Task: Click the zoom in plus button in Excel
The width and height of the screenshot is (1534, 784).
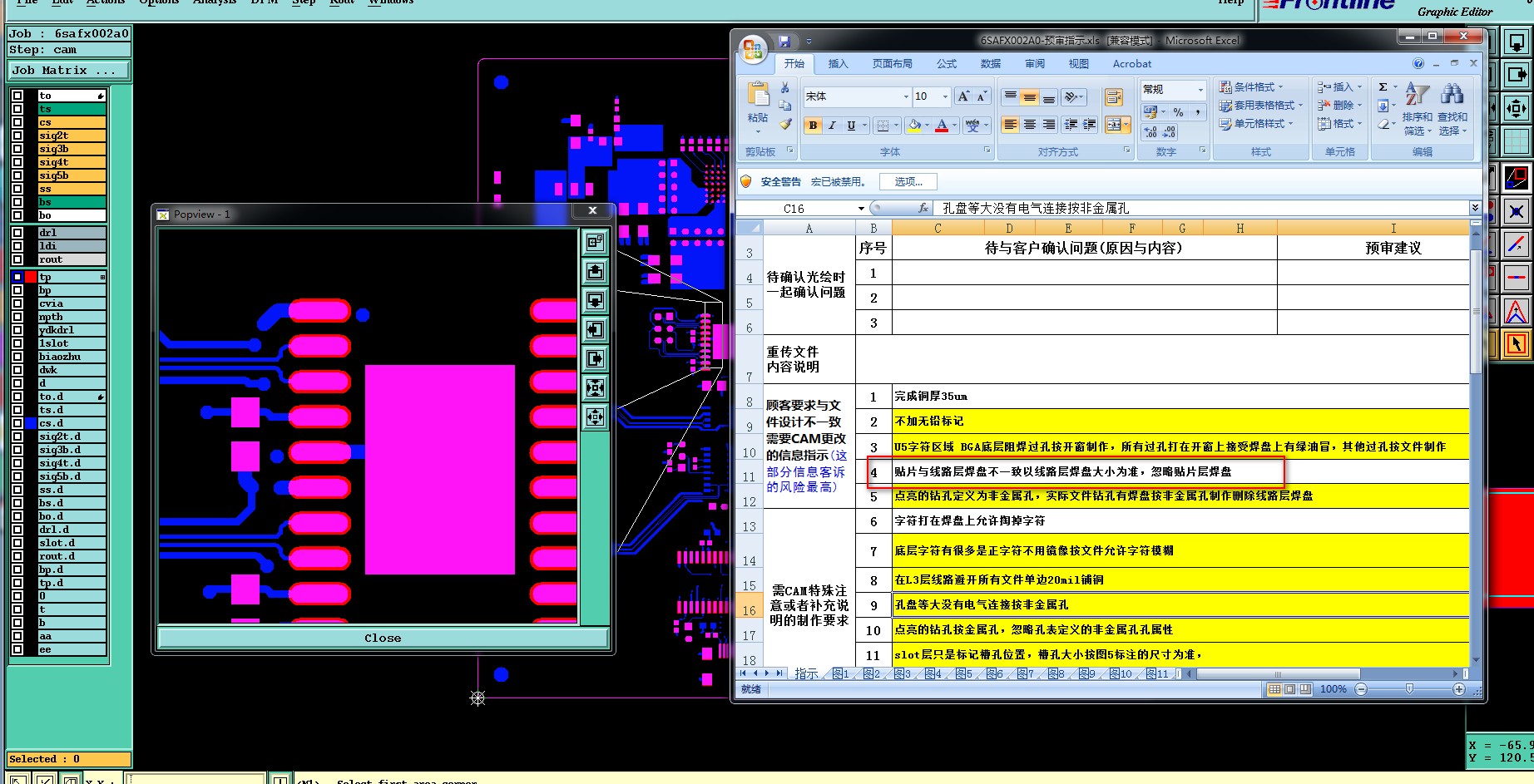Action: tap(1458, 689)
